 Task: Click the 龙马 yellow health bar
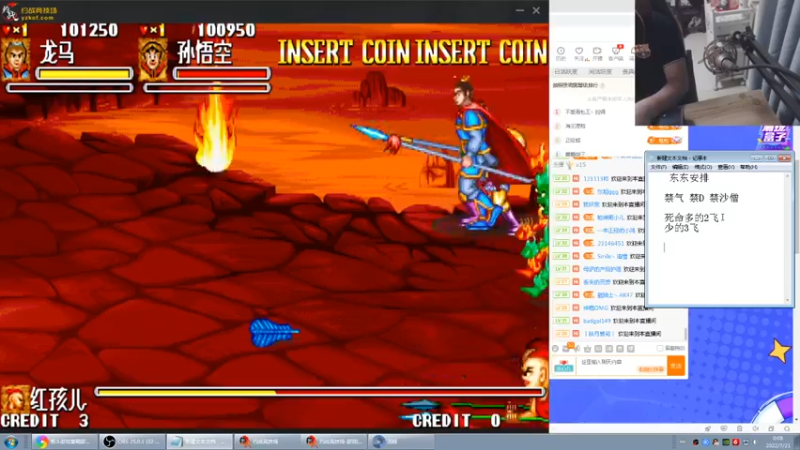click(85, 74)
